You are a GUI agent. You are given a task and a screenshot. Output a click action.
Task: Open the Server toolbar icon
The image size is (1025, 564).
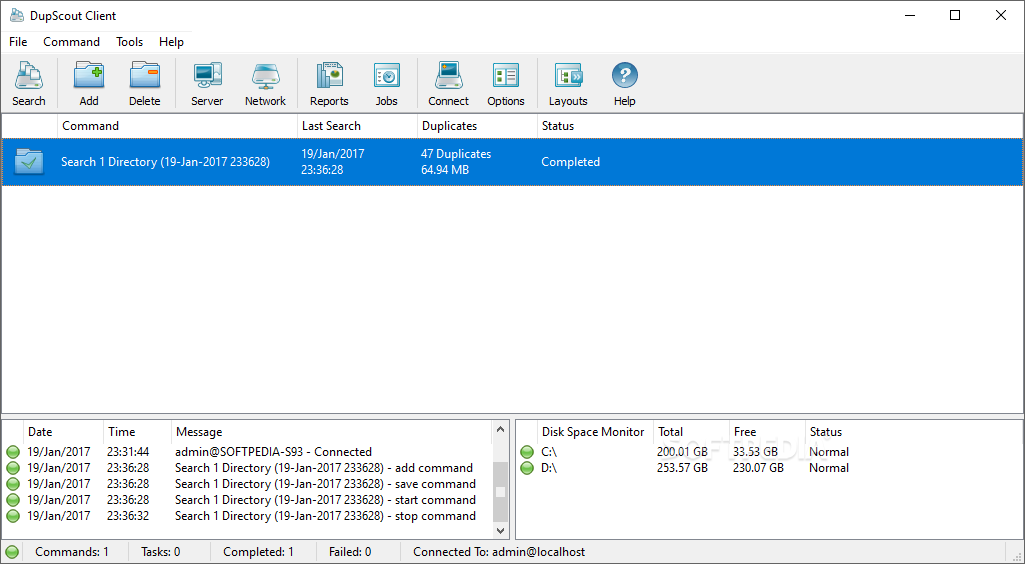pos(207,75)
